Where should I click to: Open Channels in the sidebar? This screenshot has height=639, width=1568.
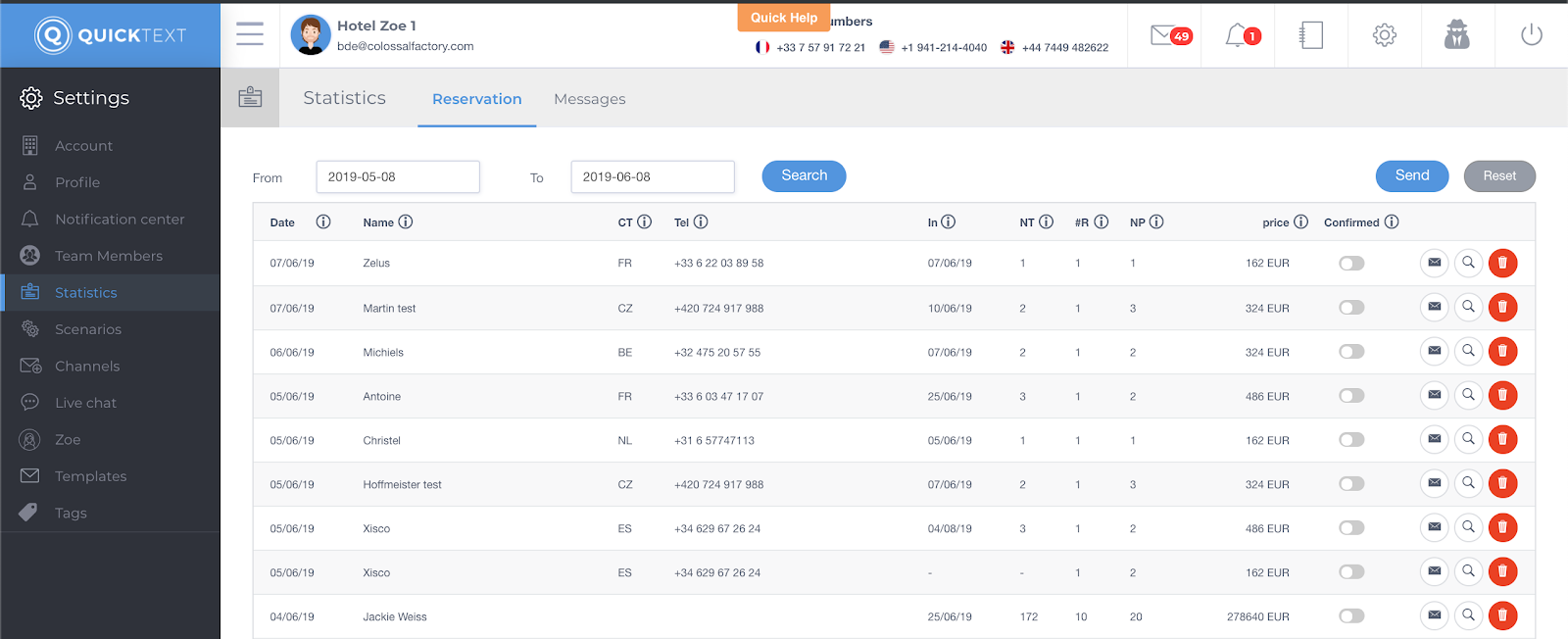tap(110, 367)
